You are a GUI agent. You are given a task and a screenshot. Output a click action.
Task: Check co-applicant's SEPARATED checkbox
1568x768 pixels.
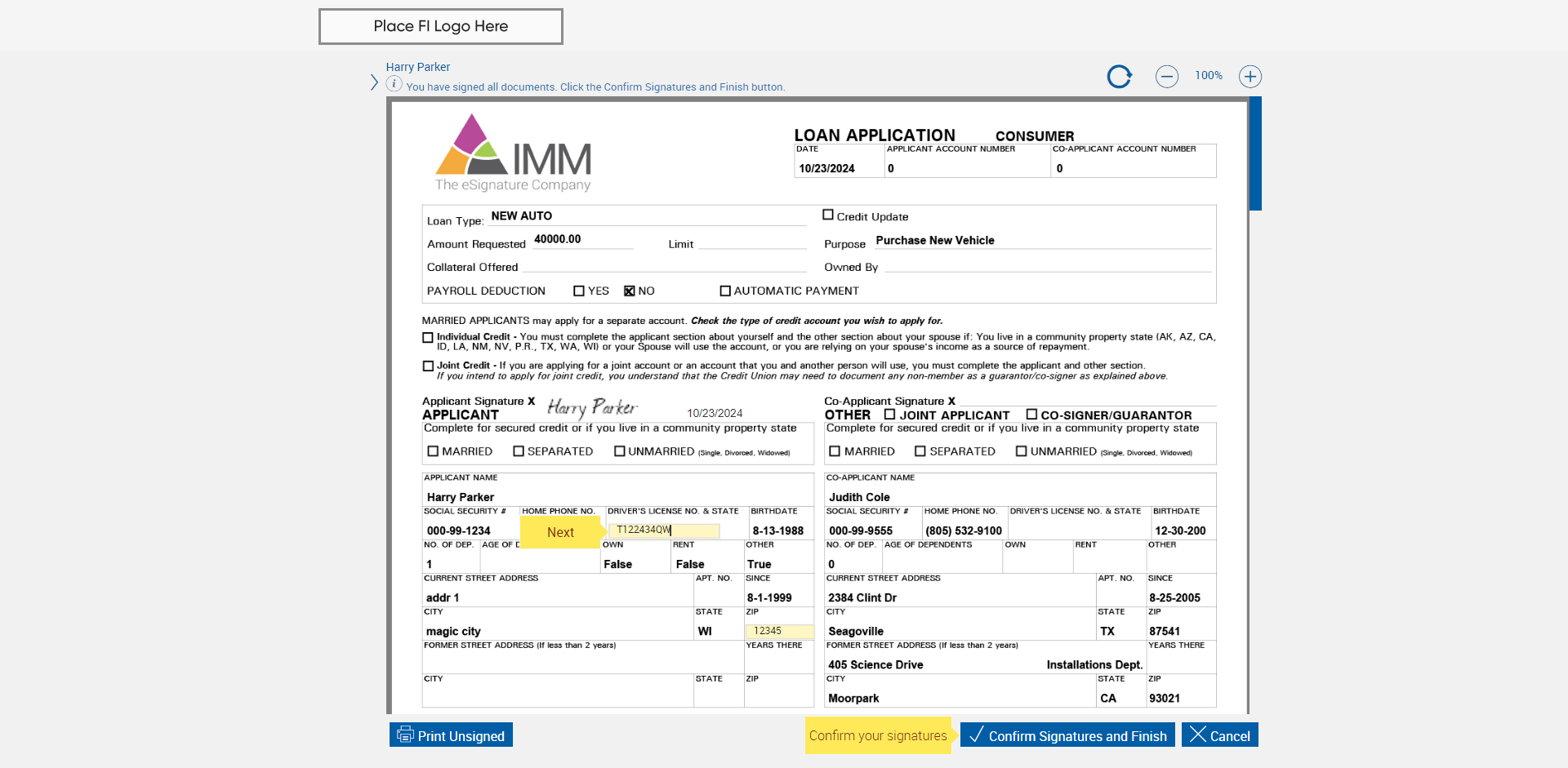[920, 451]
